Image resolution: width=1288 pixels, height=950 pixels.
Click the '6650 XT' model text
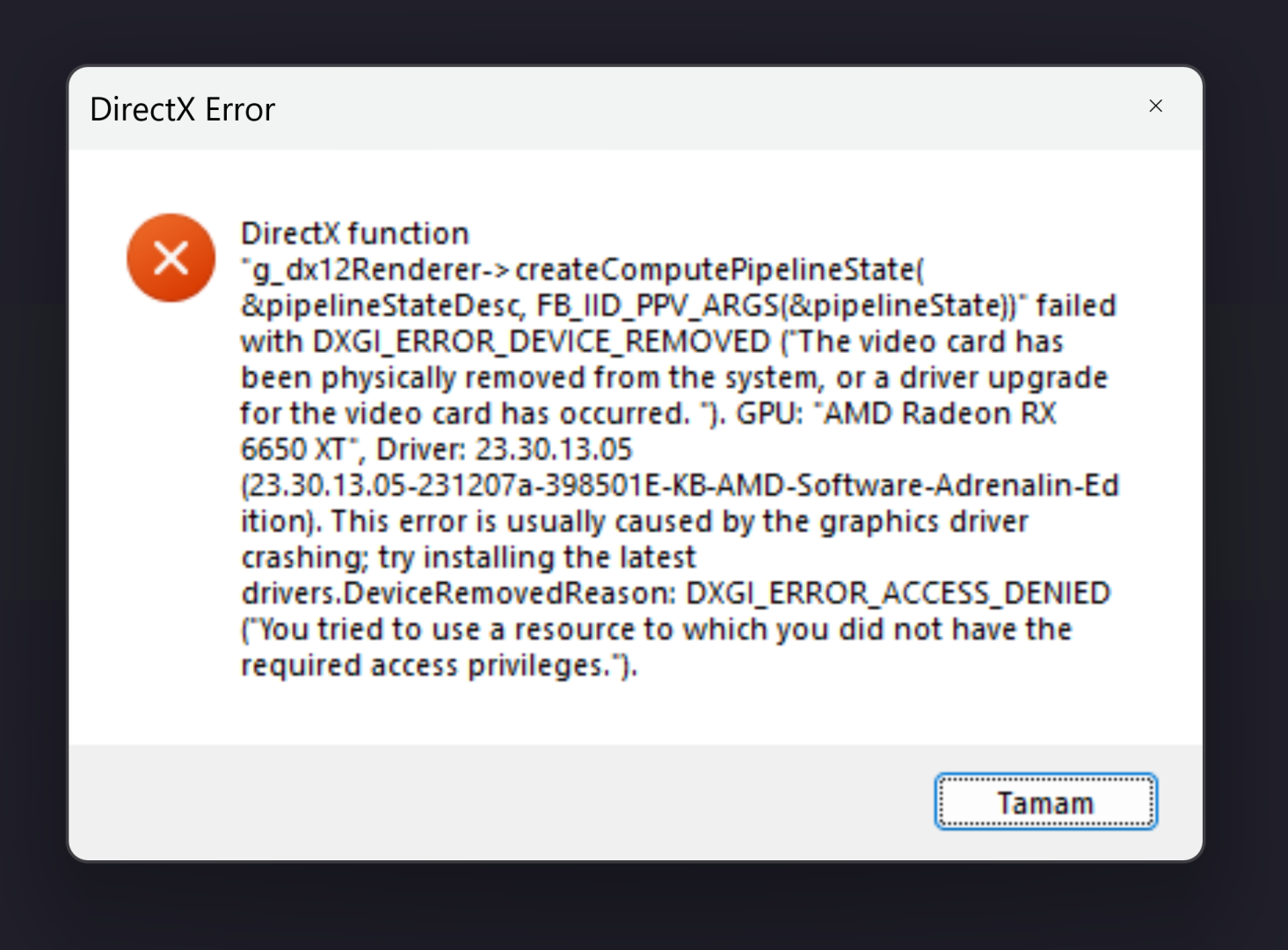[x=294, y=449]
